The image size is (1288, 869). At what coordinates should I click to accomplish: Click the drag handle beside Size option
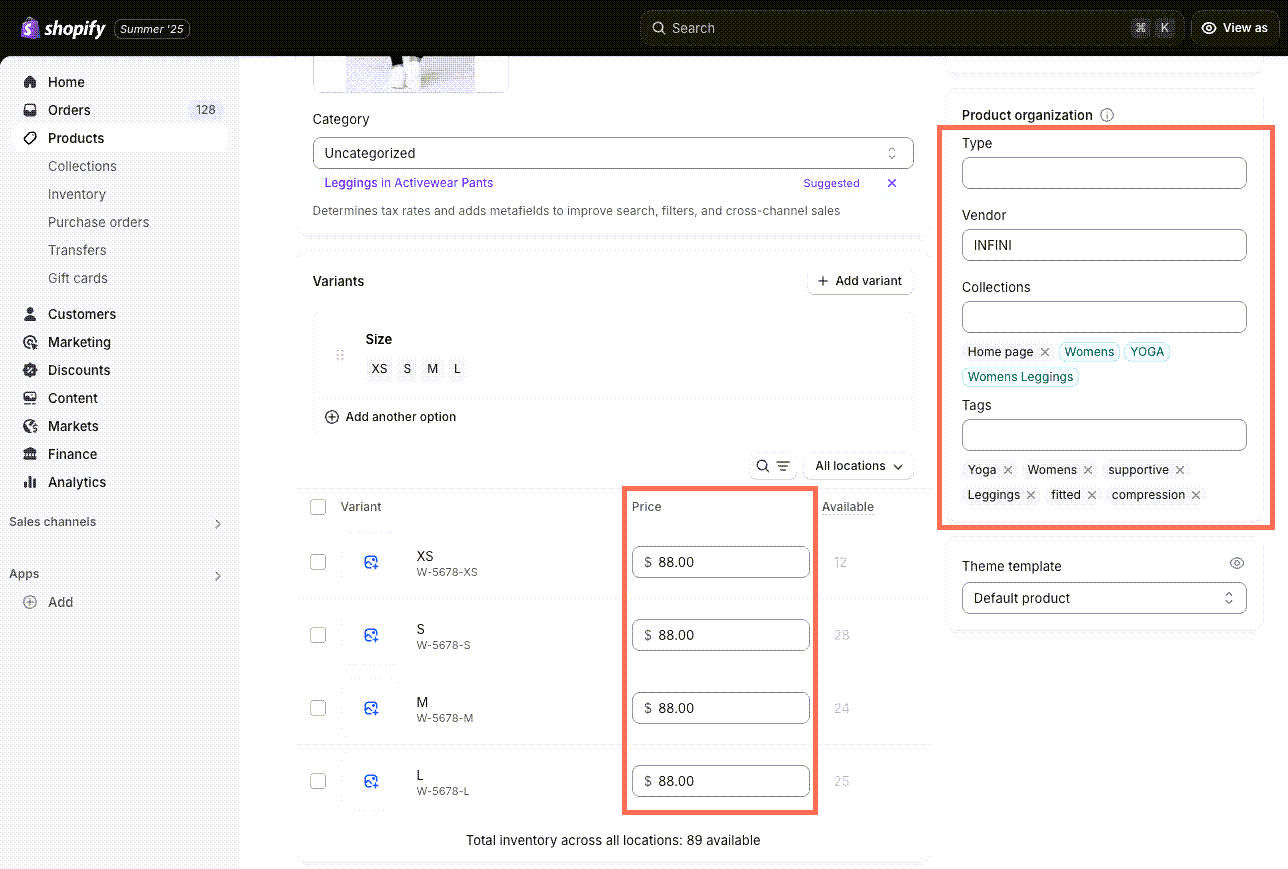pos(340,355)
